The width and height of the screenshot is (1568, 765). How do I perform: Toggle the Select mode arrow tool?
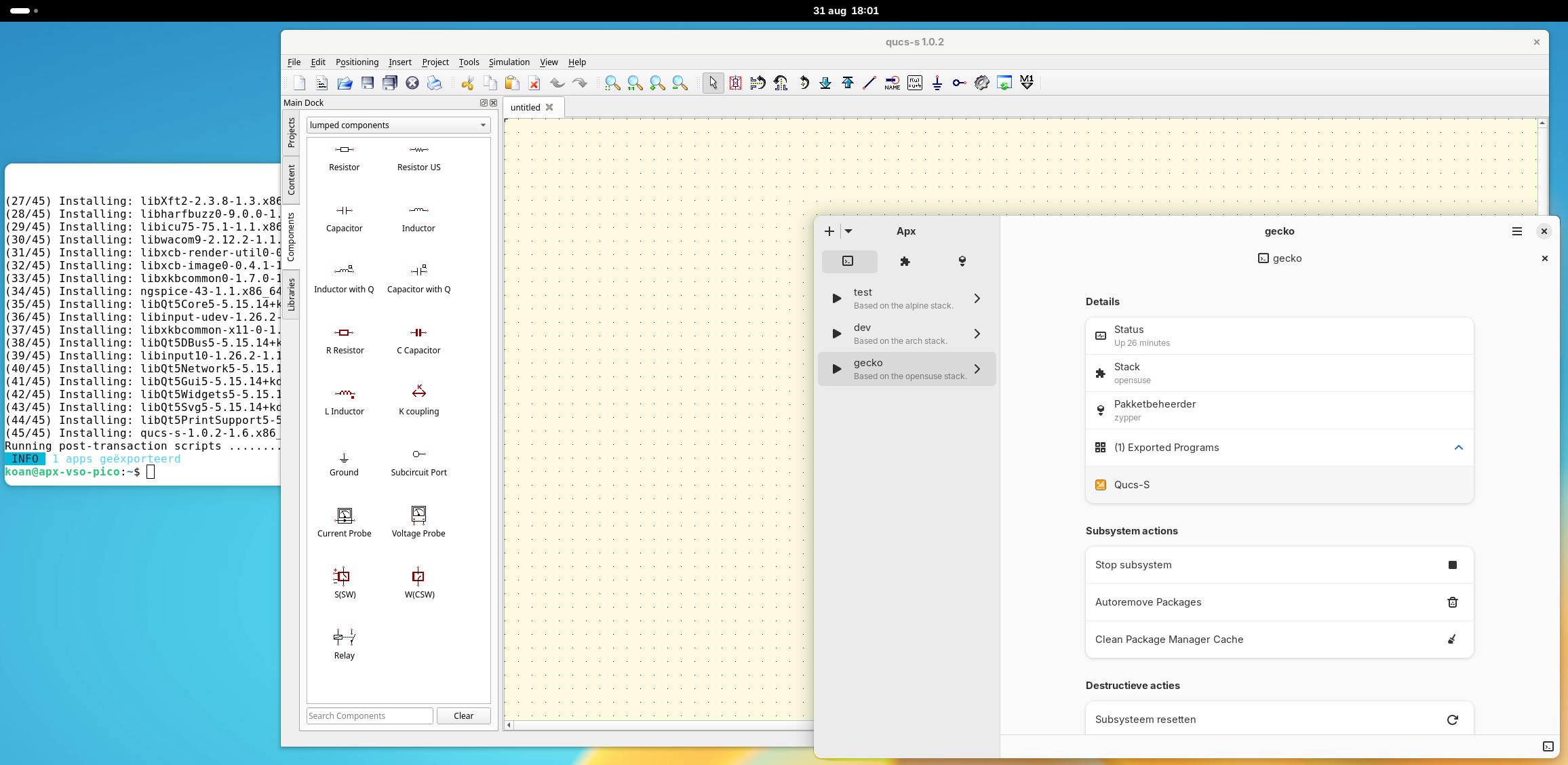[713, 83]
